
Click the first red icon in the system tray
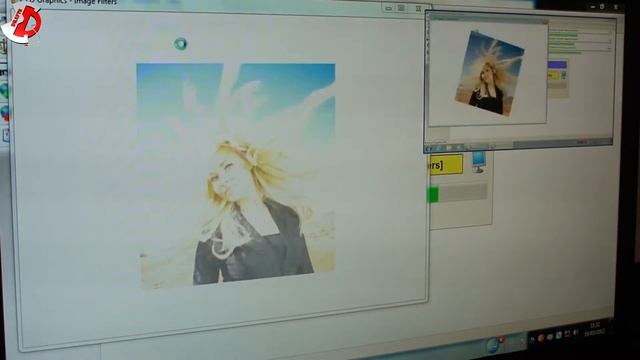tap(541, 338)
